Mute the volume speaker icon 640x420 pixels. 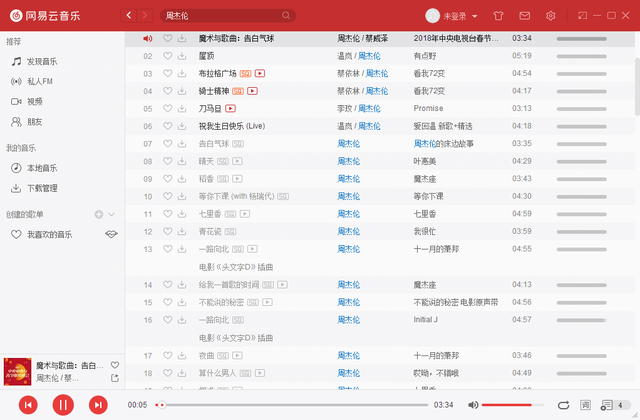pyautogui.click(x=474, y=404)
